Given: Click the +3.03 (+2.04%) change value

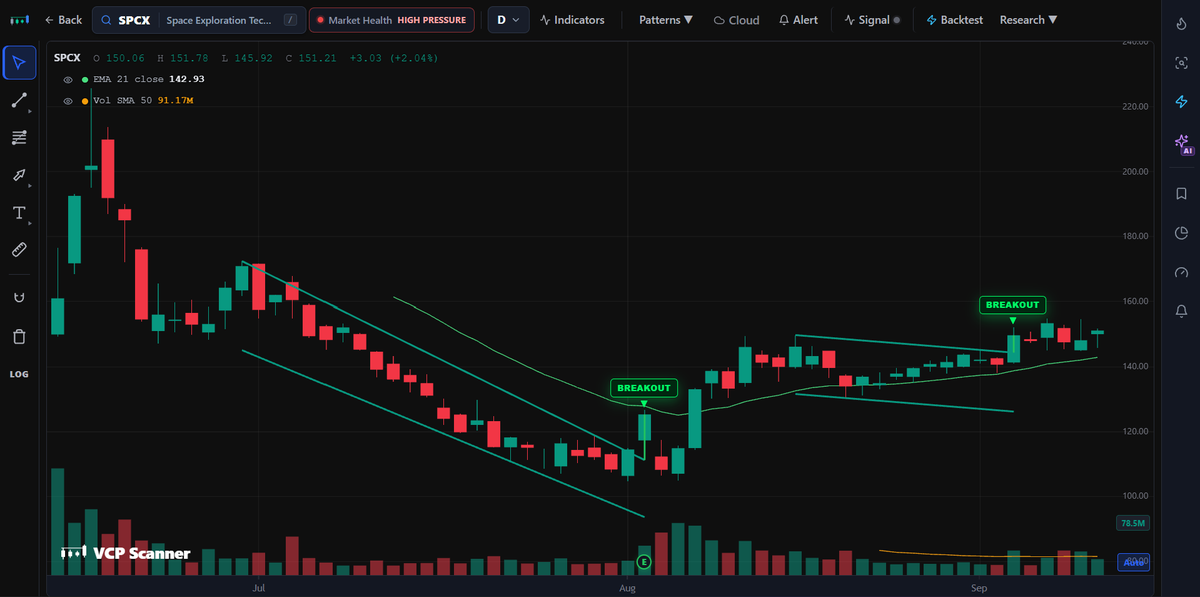Looking at the screenshot, I should pos(393,58).
